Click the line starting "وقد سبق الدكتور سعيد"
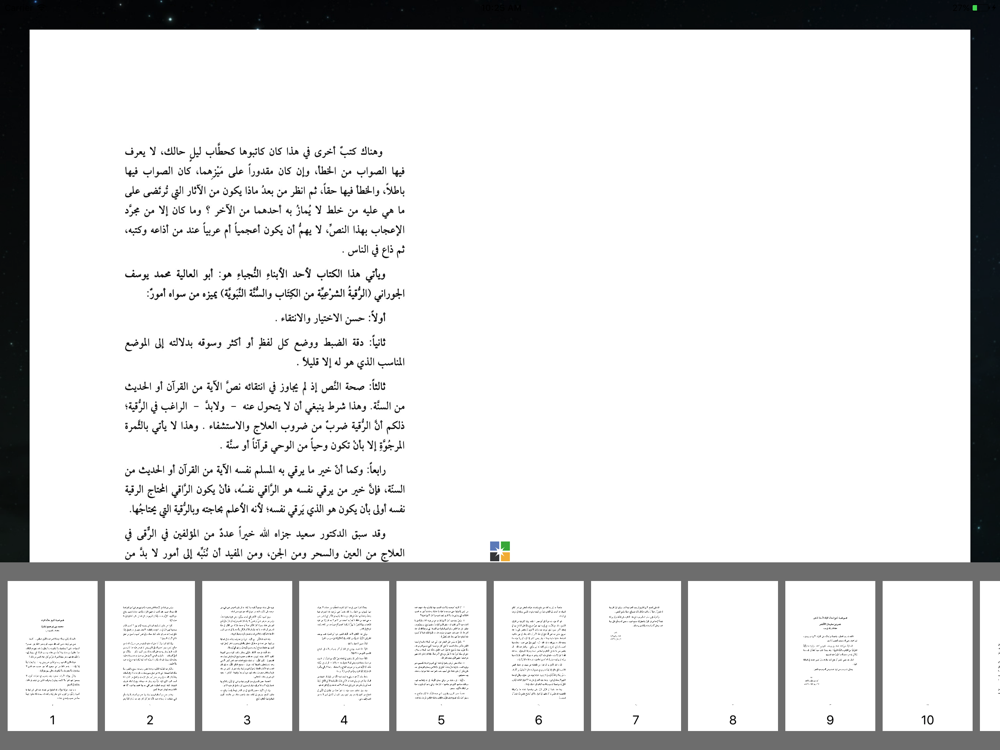 pyautogui.click(x=255, y=534)
